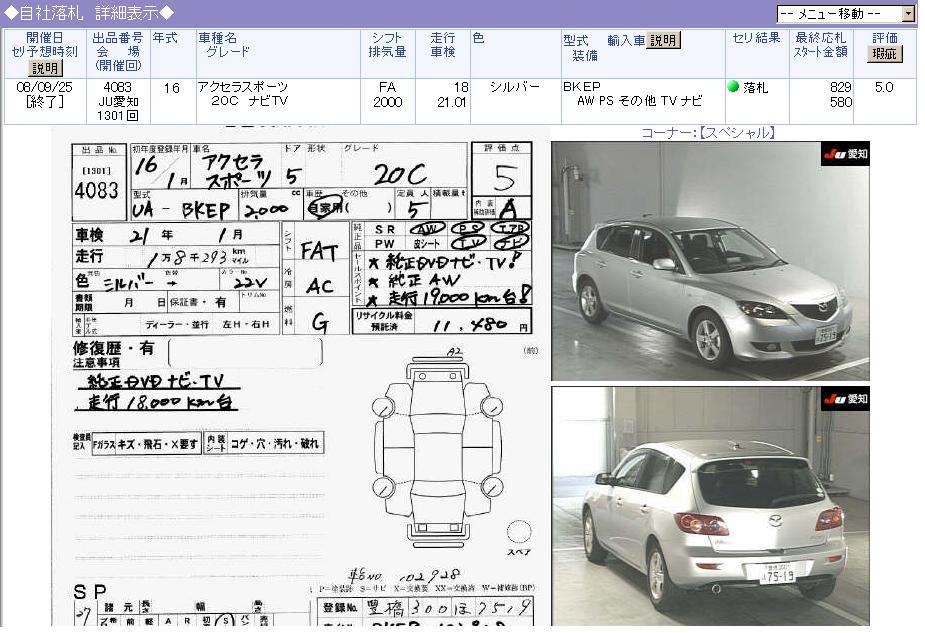Click the アクセラスポーツ car name text
Viewport: 925px width, 633px height.
click(243, 87)
